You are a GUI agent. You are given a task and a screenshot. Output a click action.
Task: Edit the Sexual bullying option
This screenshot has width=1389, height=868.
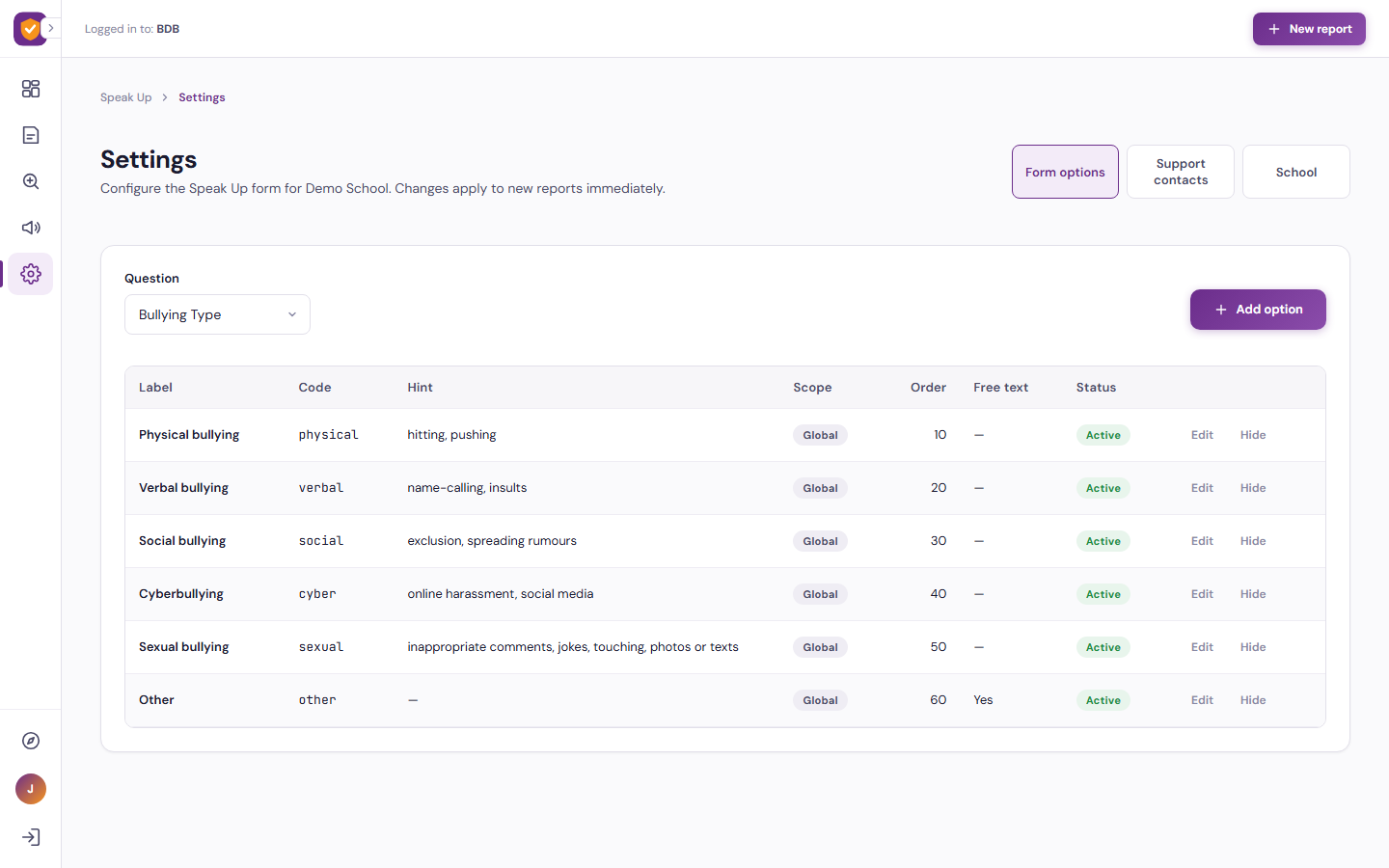pyautogui.click(x=1202, y=647)
